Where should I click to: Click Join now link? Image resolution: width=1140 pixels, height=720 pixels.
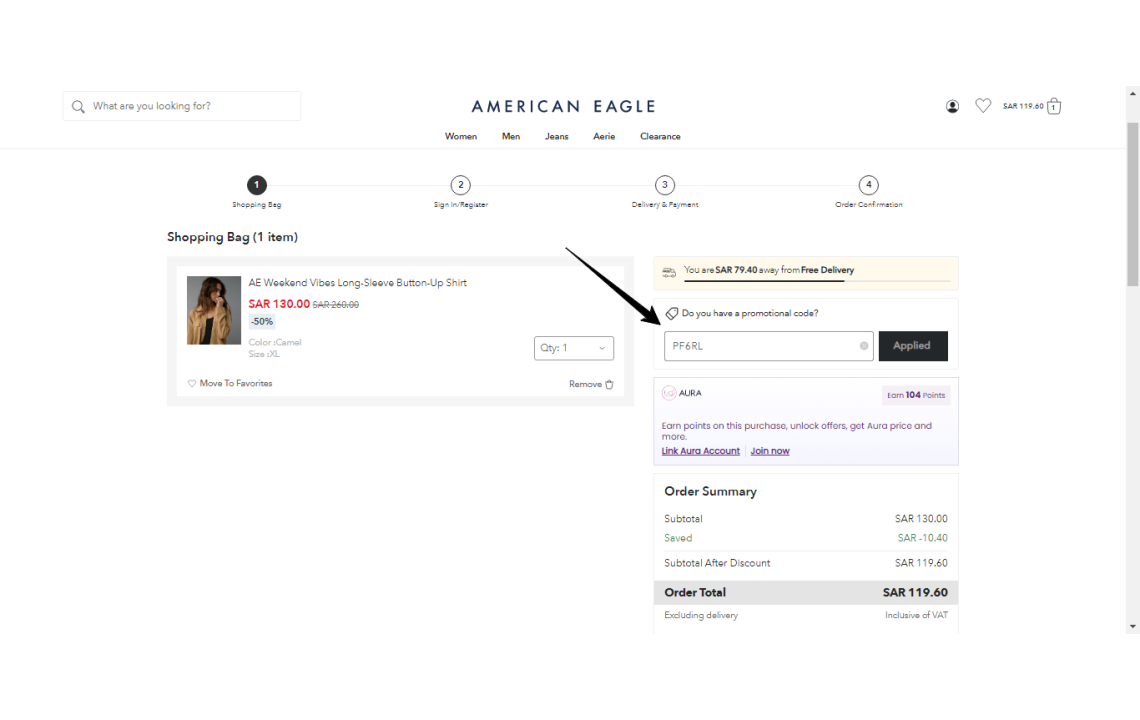pyautogui.click(x=770, y=452)
